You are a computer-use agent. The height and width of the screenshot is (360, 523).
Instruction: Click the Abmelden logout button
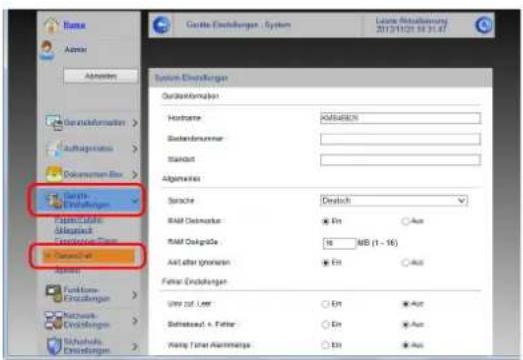click(100, 76)
